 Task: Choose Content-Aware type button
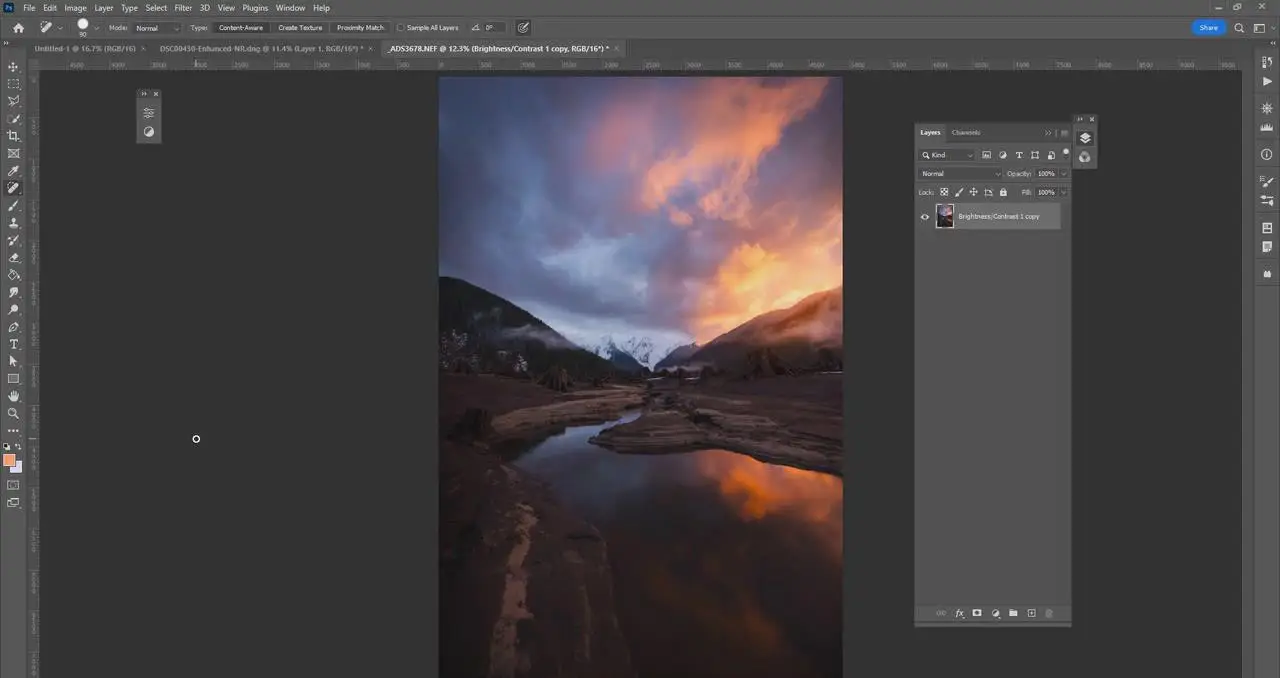241,28
